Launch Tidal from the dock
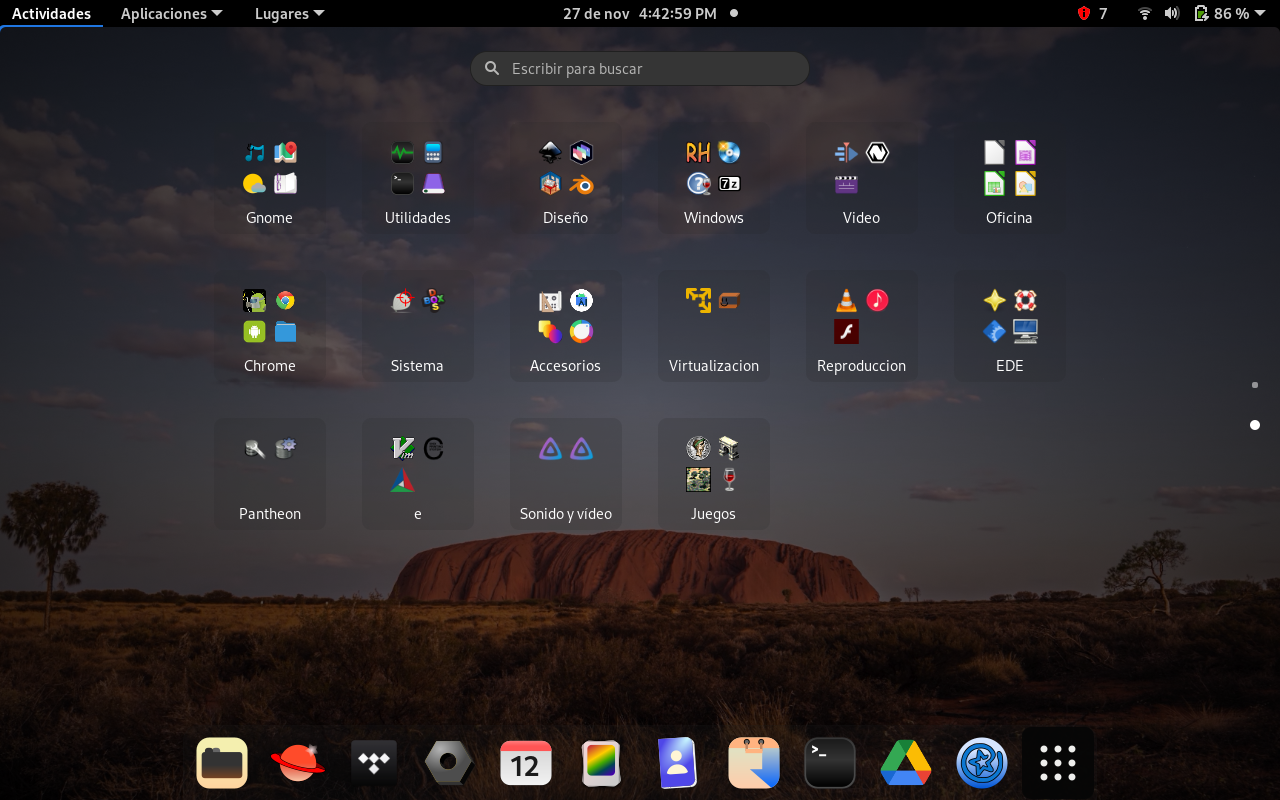1280x800 pixels. click(374, 764)
